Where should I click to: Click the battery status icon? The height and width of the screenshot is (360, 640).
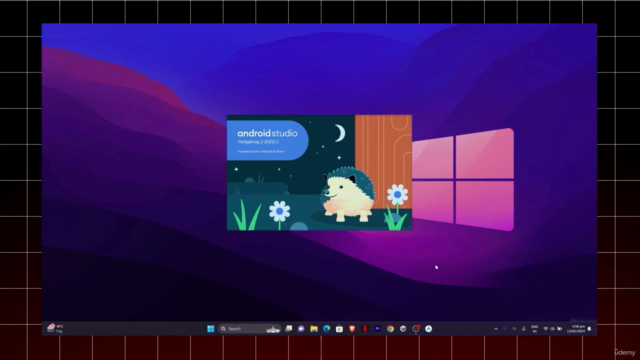point(560,329)
